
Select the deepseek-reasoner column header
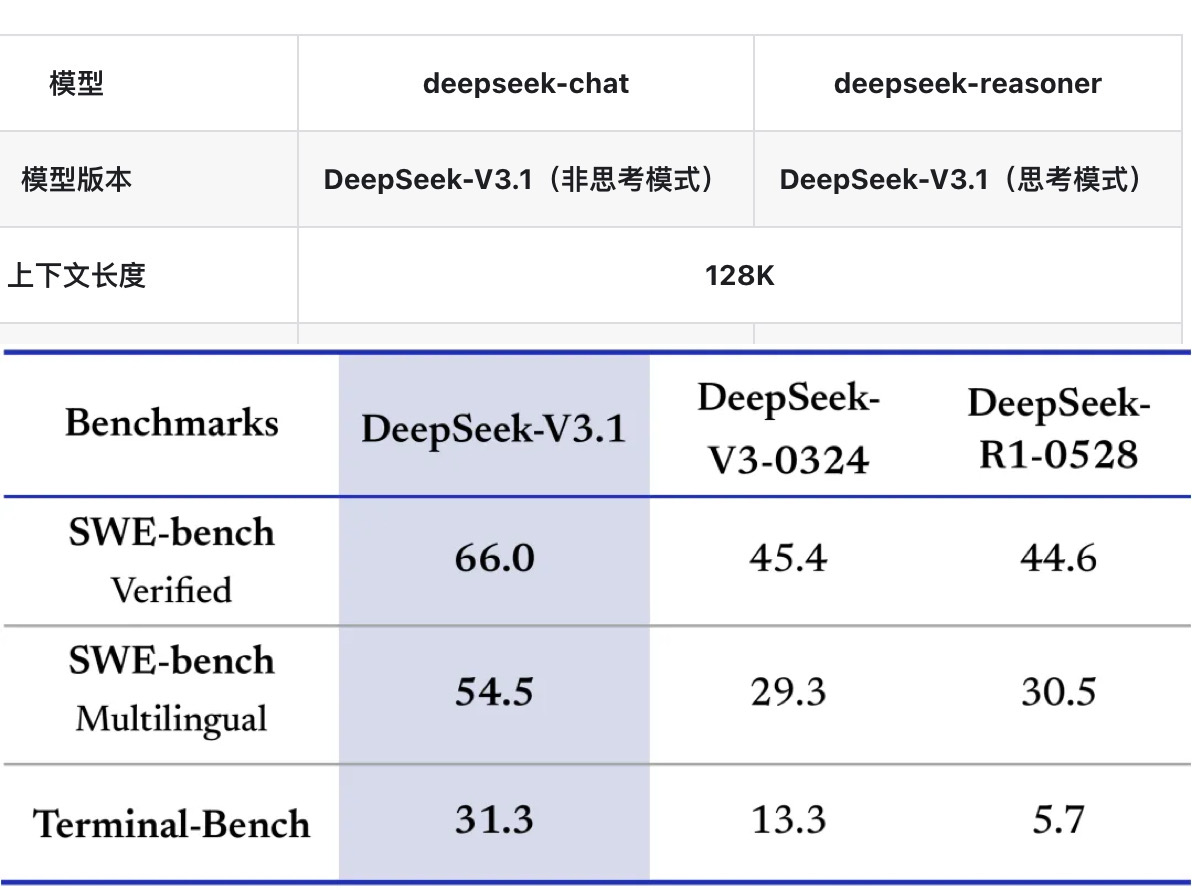(968, 83)
